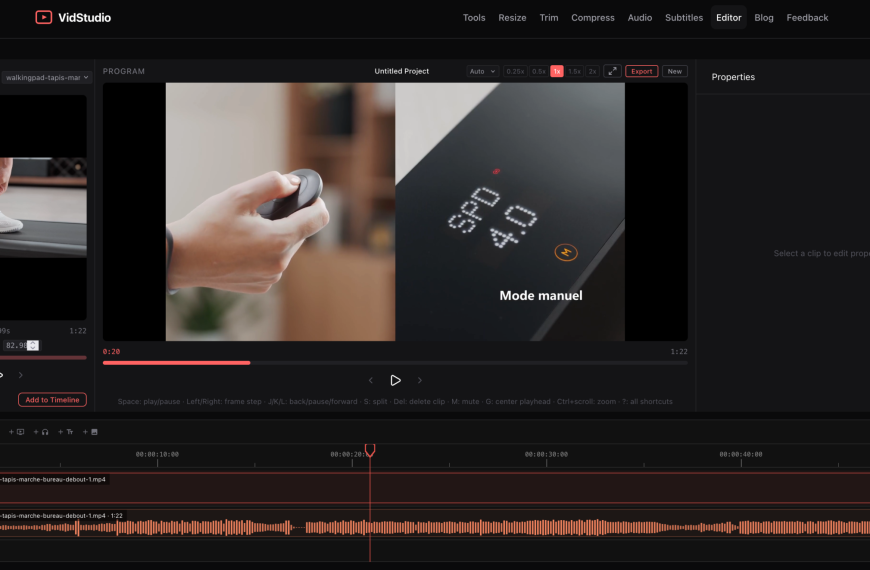Click the New project button
870x570 pixels.
coord(675,71)
